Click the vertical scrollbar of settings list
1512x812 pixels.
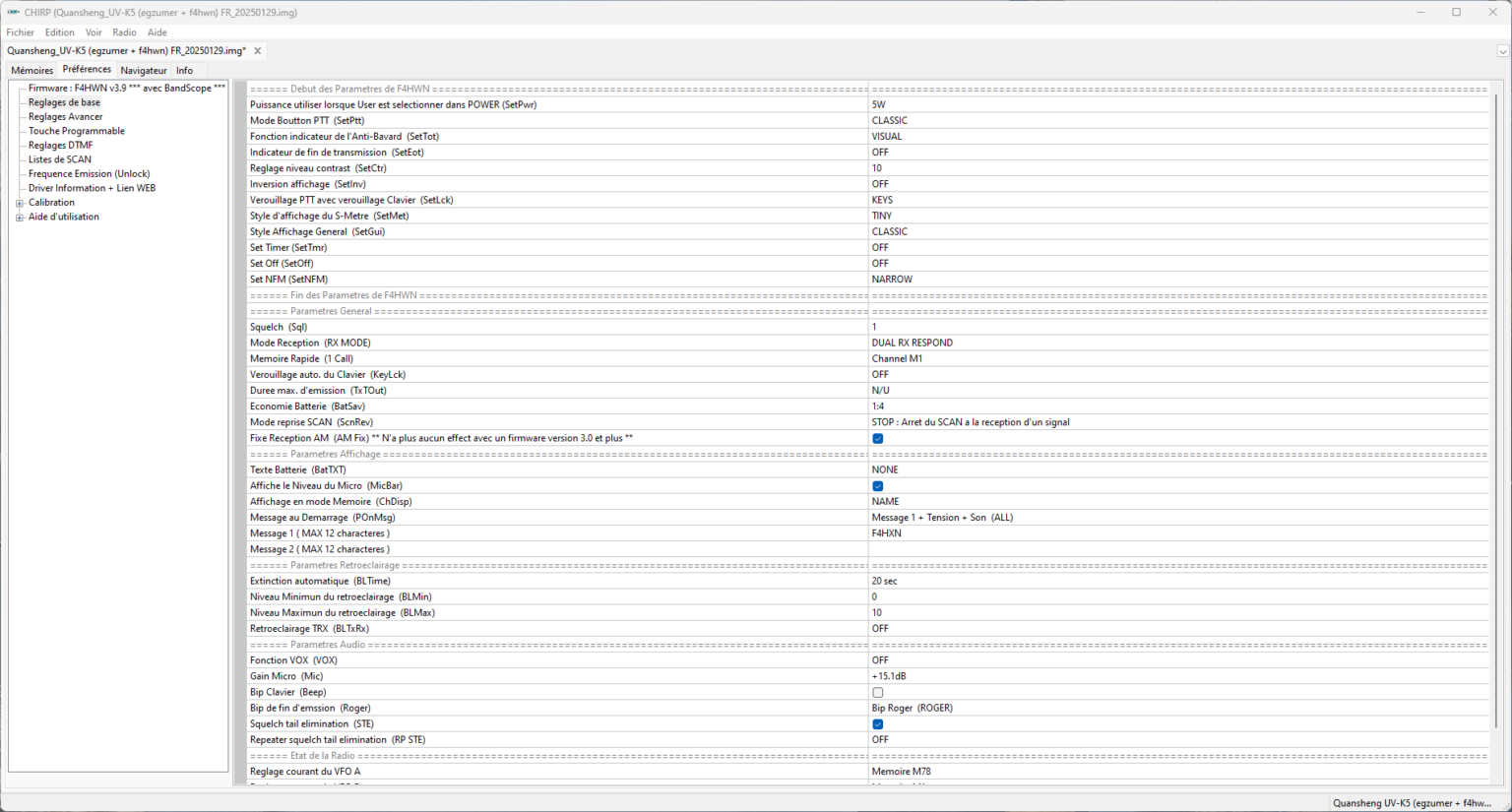coord(1495,394)
